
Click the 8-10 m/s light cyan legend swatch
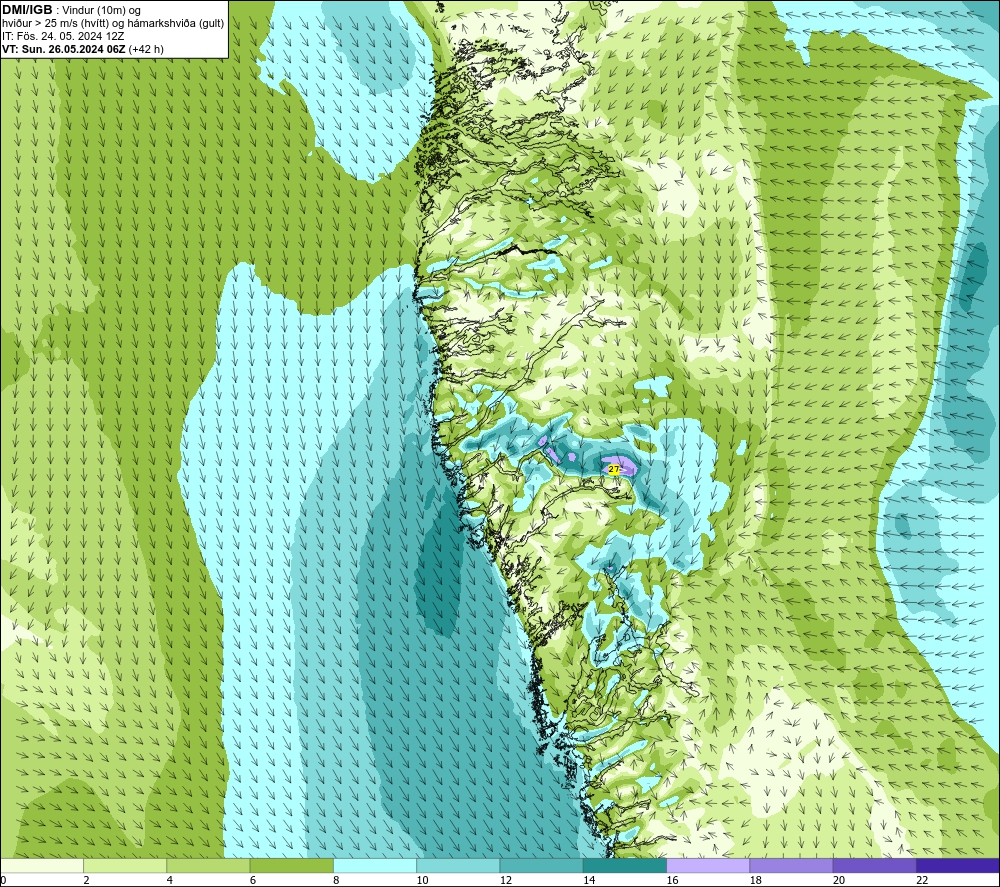(x=375, y=866)
